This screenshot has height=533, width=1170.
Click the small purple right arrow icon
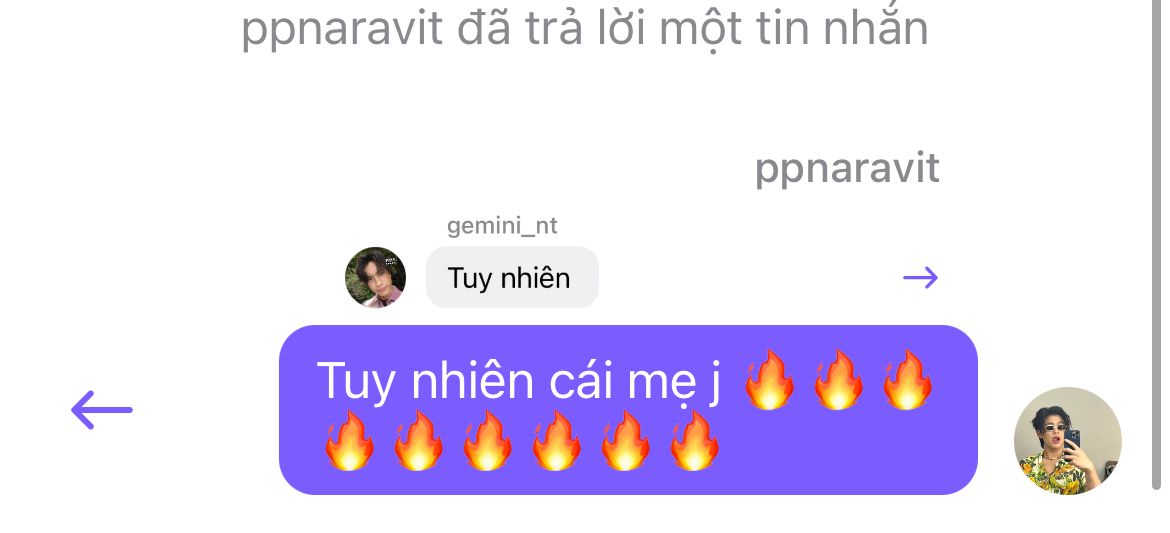click(920, 278)
